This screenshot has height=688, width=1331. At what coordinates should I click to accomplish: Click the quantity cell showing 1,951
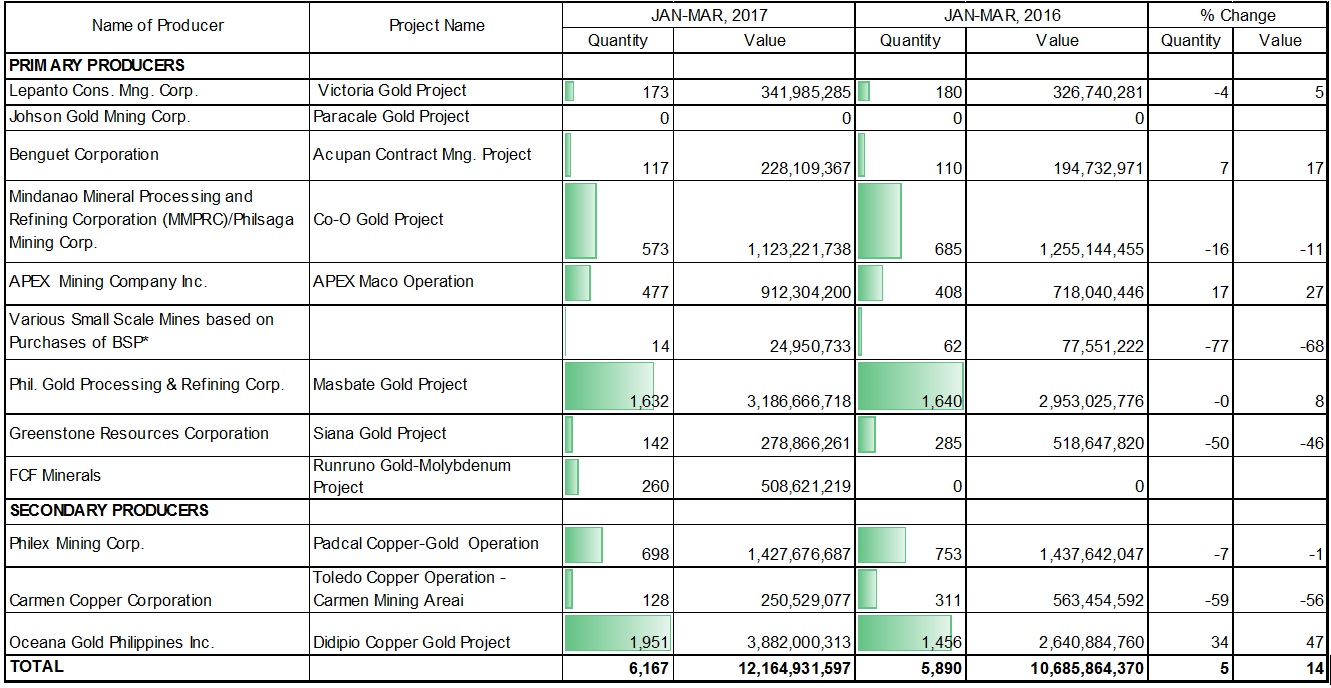(x=618, y=633)
